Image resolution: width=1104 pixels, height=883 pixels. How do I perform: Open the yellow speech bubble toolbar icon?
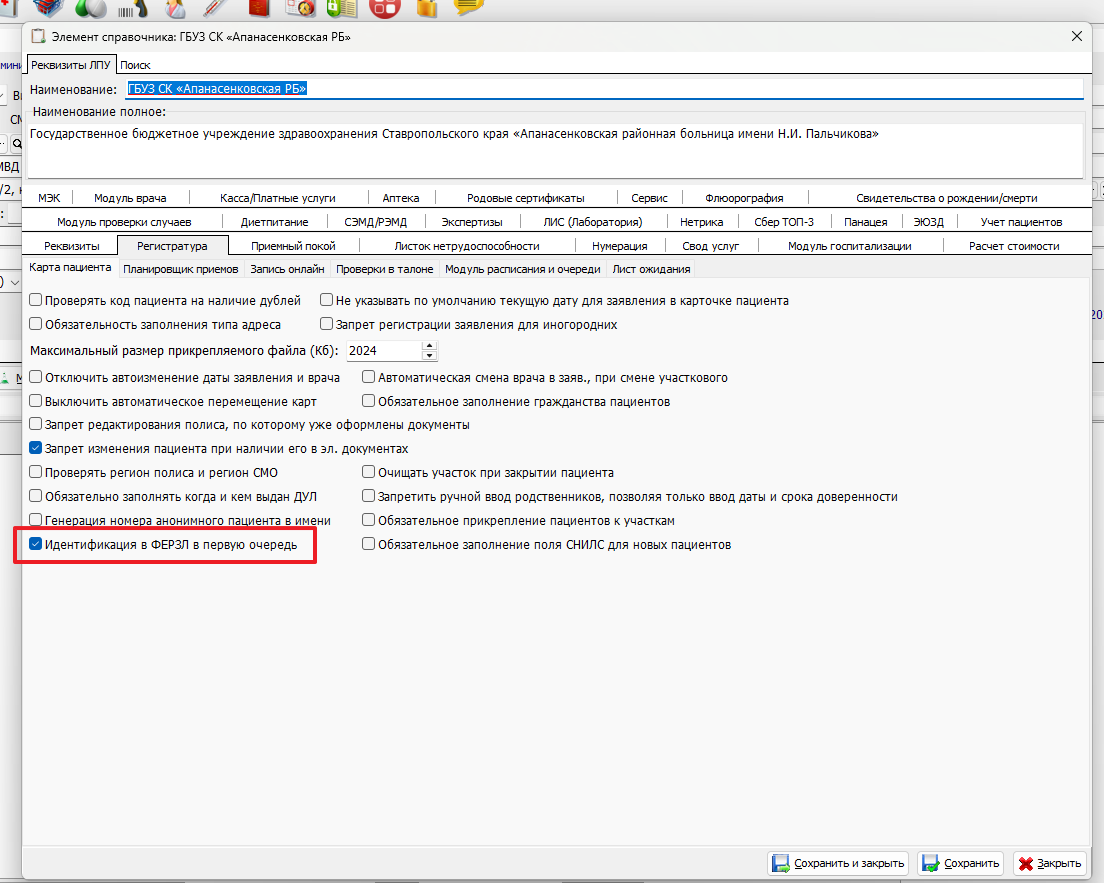469,7
